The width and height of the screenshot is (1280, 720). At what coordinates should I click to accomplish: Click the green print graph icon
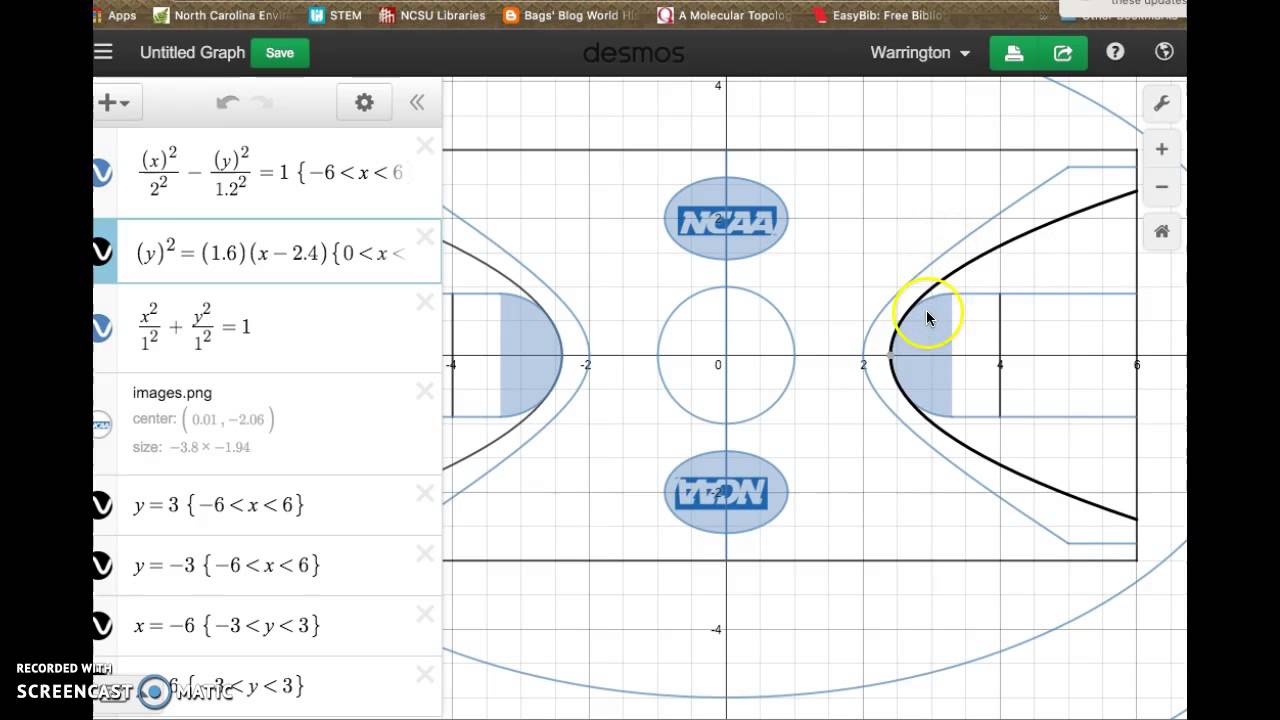pos(1014,53)
